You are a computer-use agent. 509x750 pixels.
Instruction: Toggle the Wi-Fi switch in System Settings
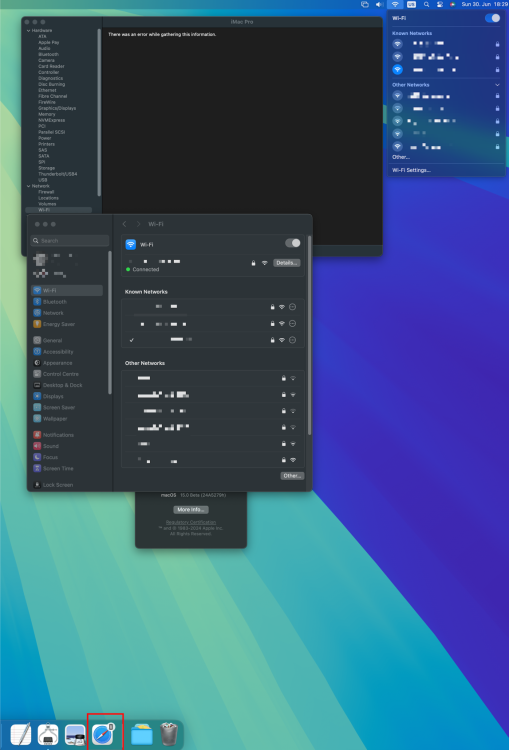click(x=293, y=243)
